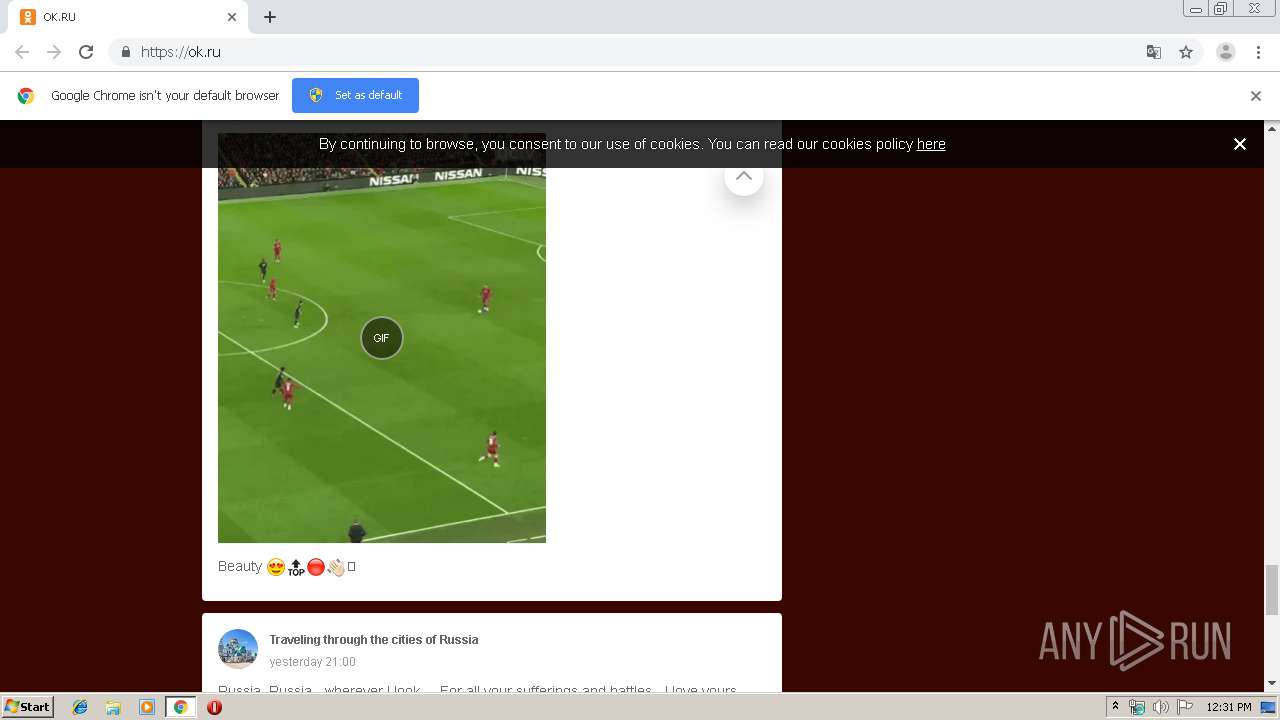Screen dimensions: 1280x720
Task: Open the Opera taskbar icon
Action: [x=214, y=707]
